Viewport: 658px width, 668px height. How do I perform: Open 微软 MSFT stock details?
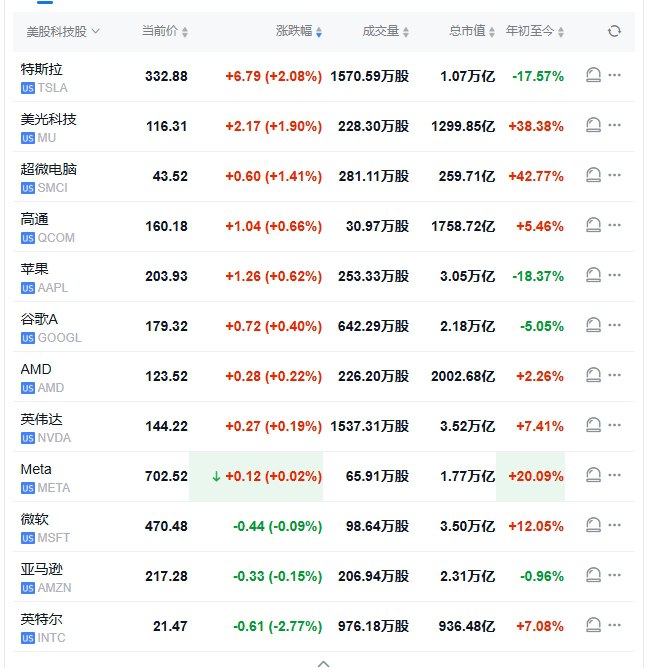[x=45, y=528]
